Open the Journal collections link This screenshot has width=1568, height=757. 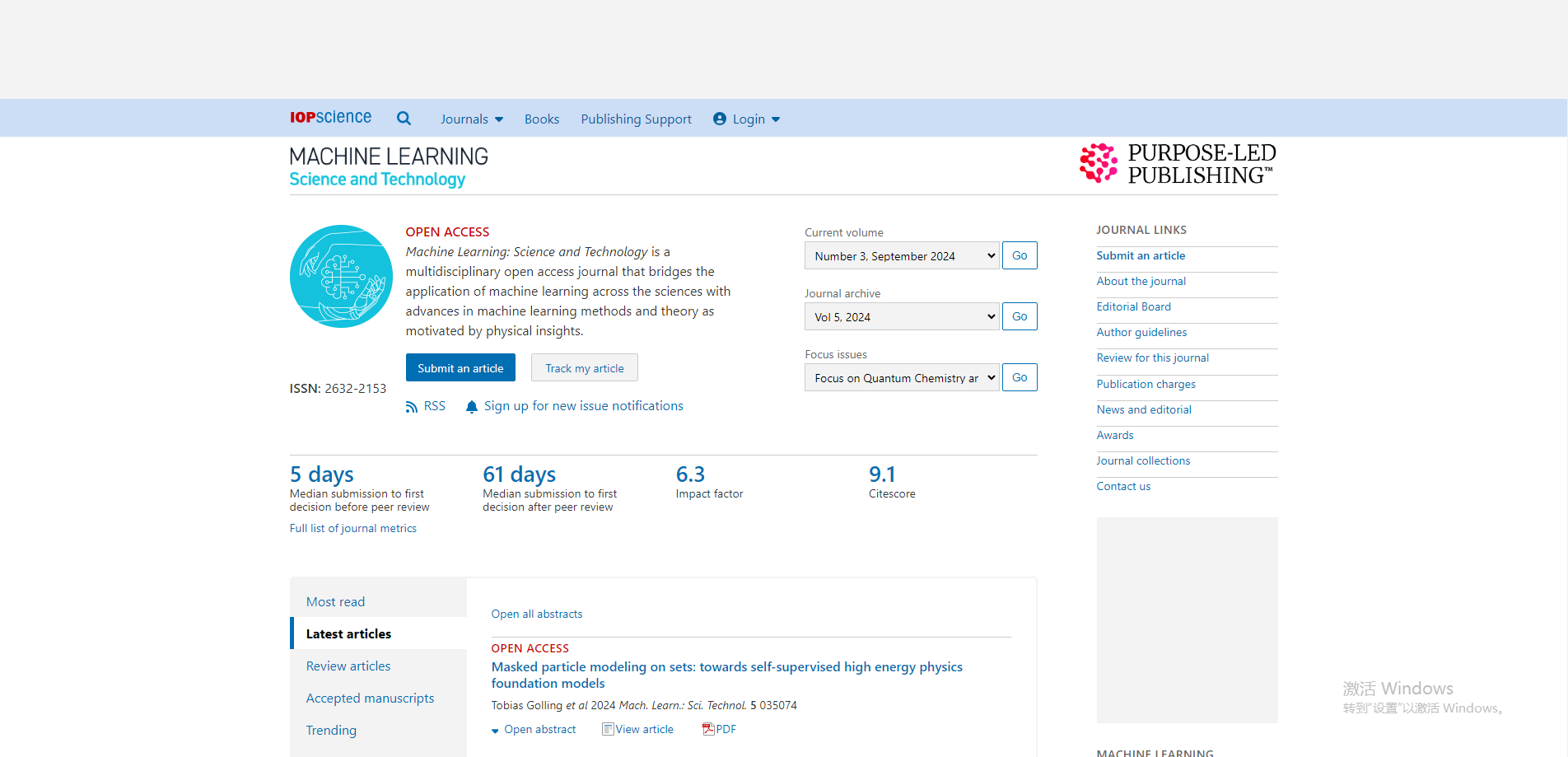pos(1144,461)
